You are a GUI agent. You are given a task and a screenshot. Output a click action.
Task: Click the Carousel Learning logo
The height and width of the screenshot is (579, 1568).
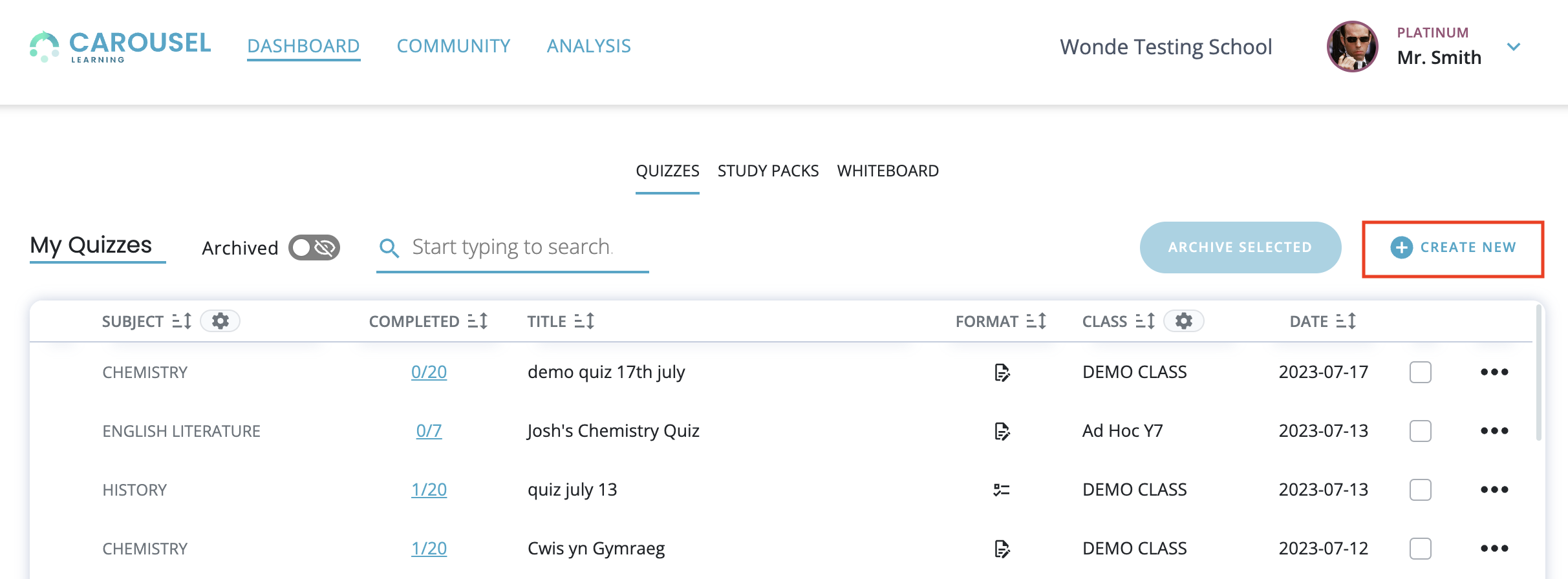pos(120,47)
